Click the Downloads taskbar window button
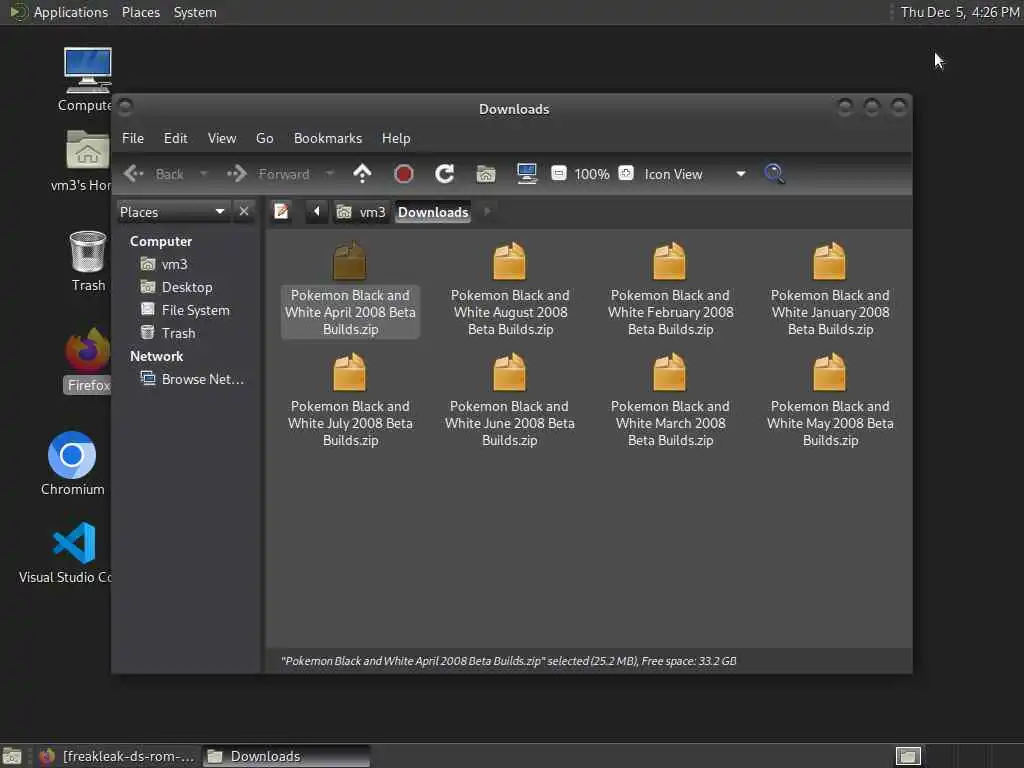The width and height of the screenshot is (1024, 768). 286,756
